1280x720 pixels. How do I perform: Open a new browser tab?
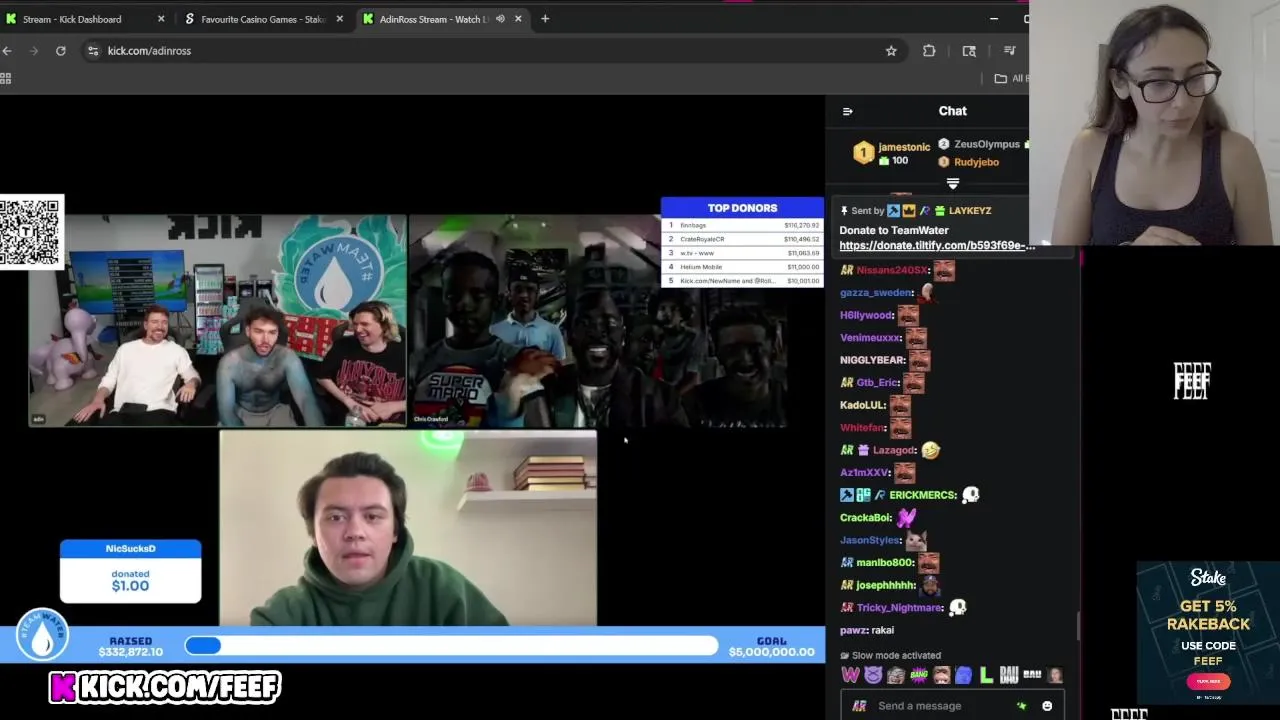[545, 19]
